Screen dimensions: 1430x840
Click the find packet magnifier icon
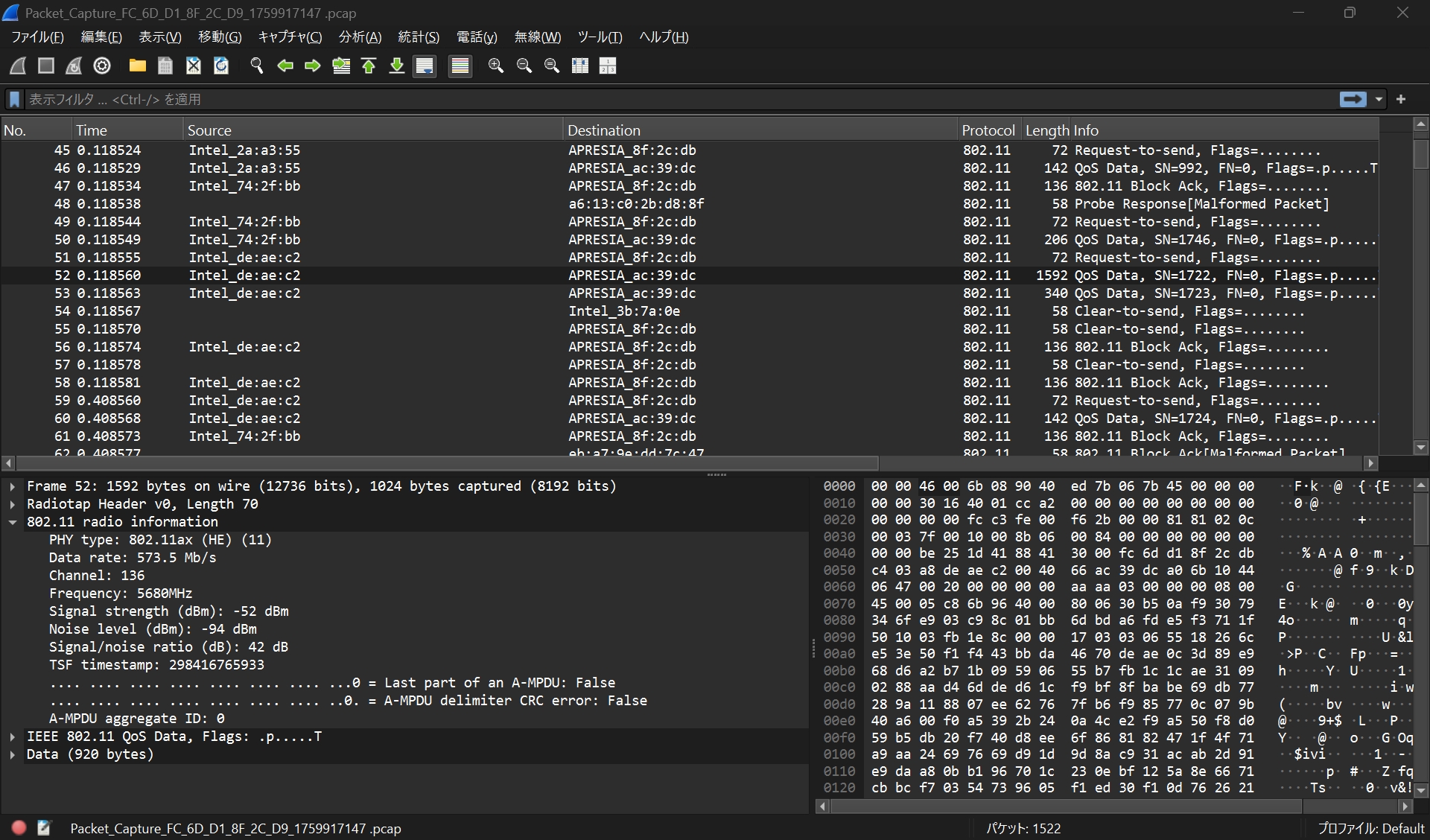(x=257, y=66)
